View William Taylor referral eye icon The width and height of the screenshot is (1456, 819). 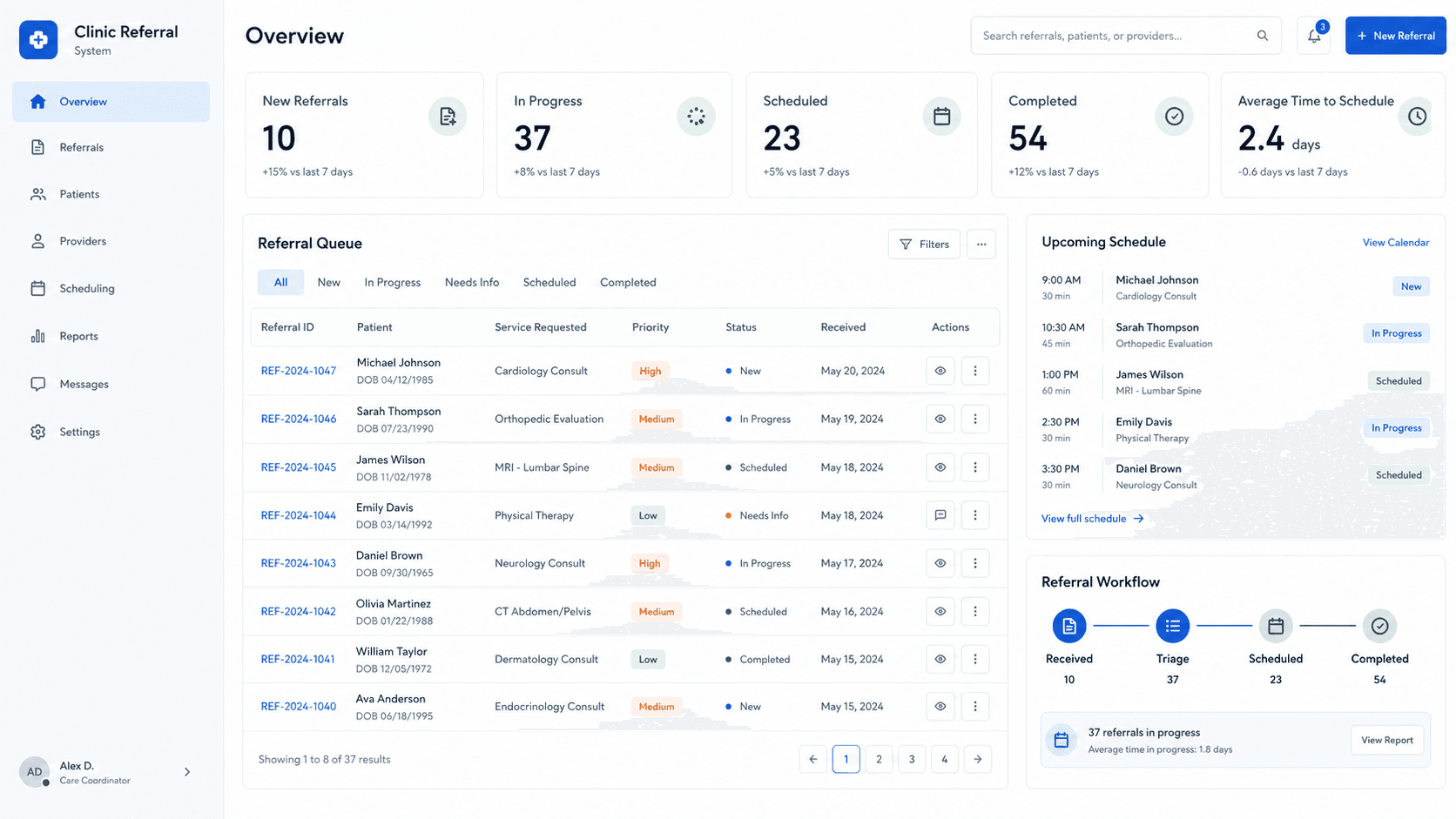[940, 659]
